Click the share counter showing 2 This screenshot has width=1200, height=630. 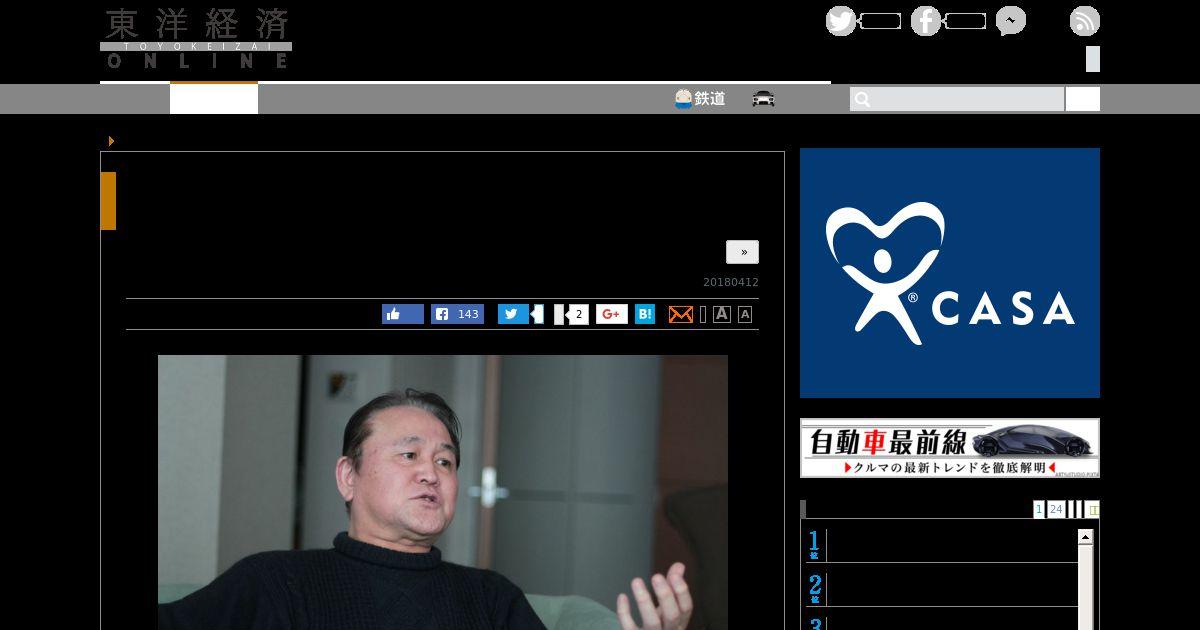coord(576,314)
